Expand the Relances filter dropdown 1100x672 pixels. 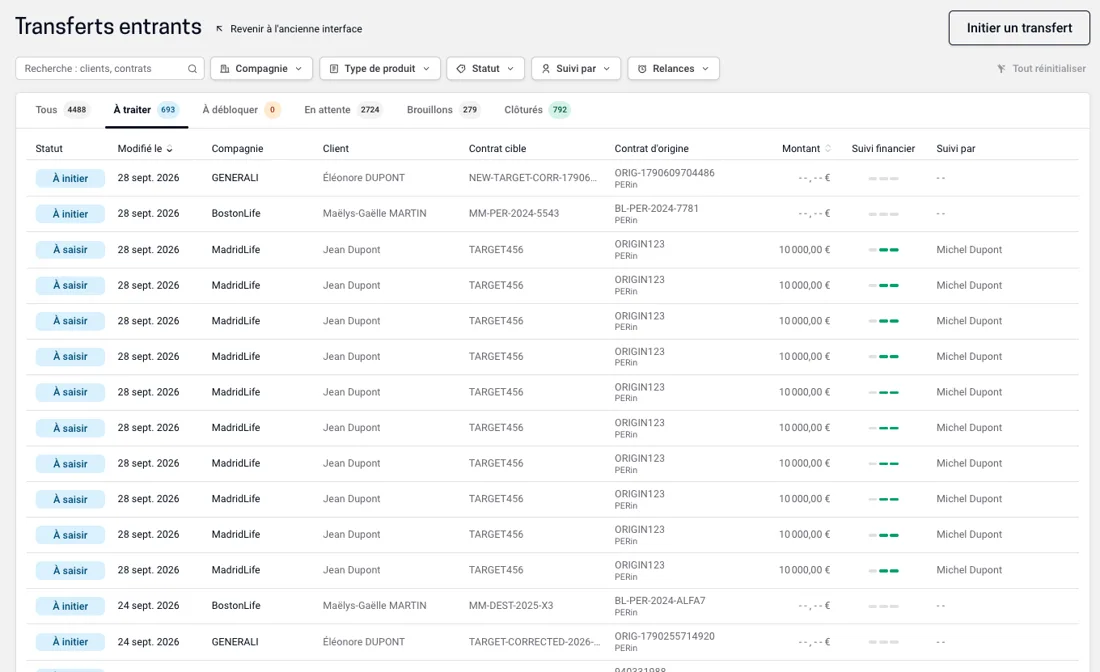(x=673, y=69)
